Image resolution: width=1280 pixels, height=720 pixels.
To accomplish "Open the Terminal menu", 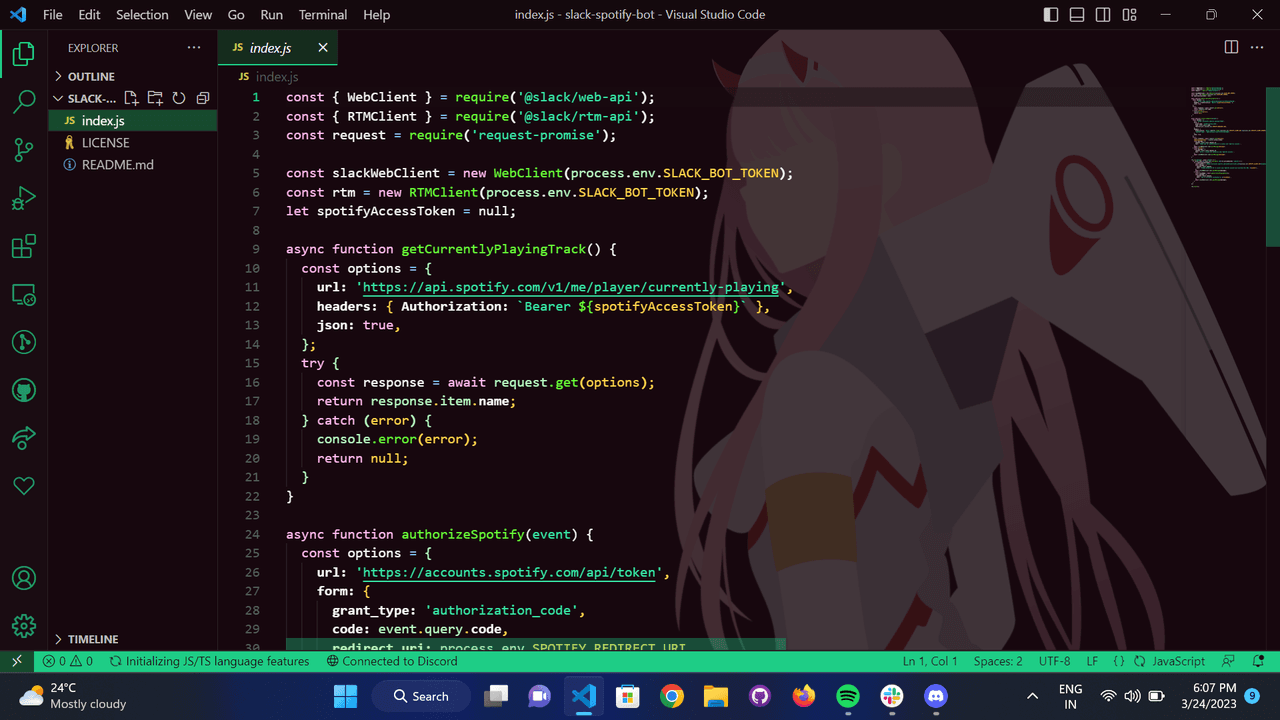I will (x=323, y=15).
